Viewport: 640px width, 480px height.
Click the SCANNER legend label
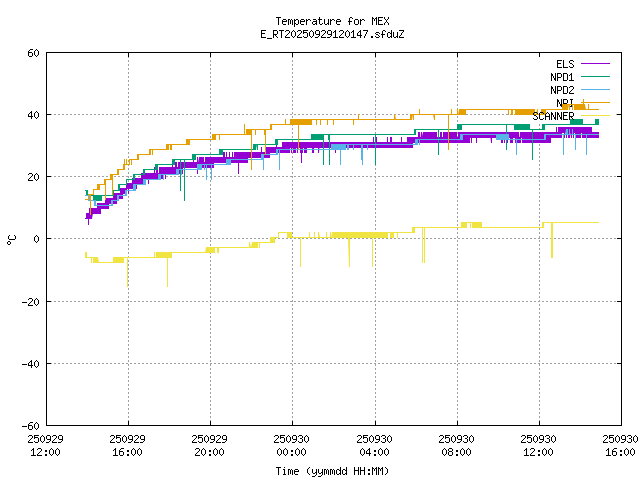(553, 116)
